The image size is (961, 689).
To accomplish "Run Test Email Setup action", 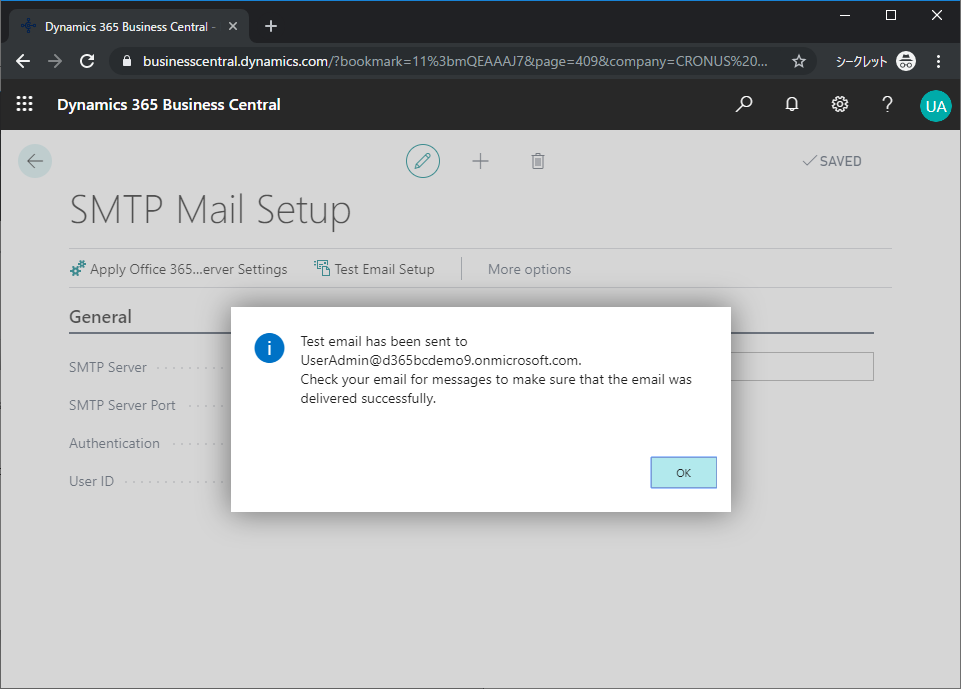I will [374, 269].
